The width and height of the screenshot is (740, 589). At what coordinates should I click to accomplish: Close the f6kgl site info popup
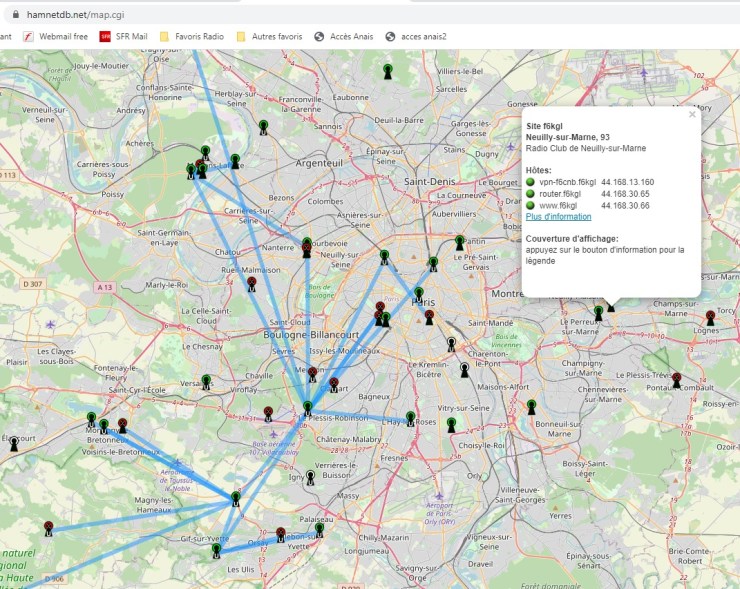(x=691, y=115)
